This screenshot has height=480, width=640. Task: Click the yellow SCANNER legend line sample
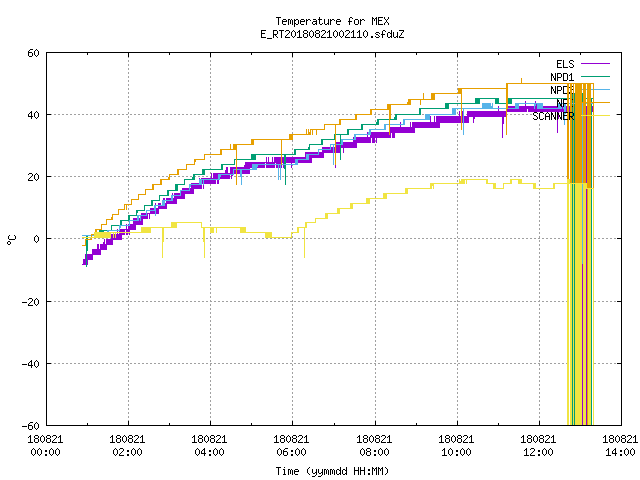(x=595, y=116)
